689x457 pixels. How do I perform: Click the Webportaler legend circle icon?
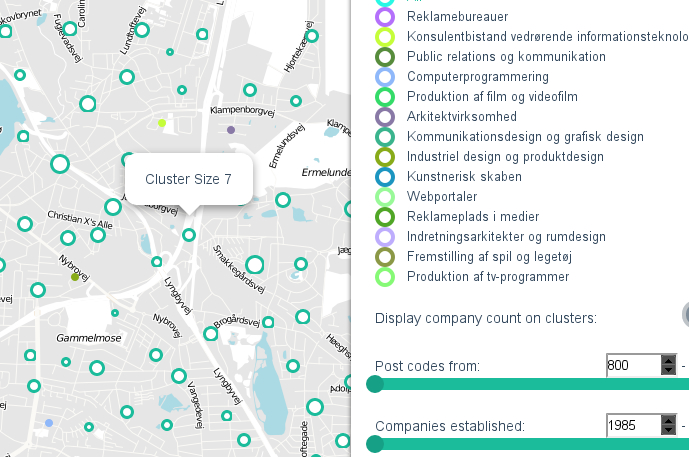pyautogui.click(x=386, y=197)
